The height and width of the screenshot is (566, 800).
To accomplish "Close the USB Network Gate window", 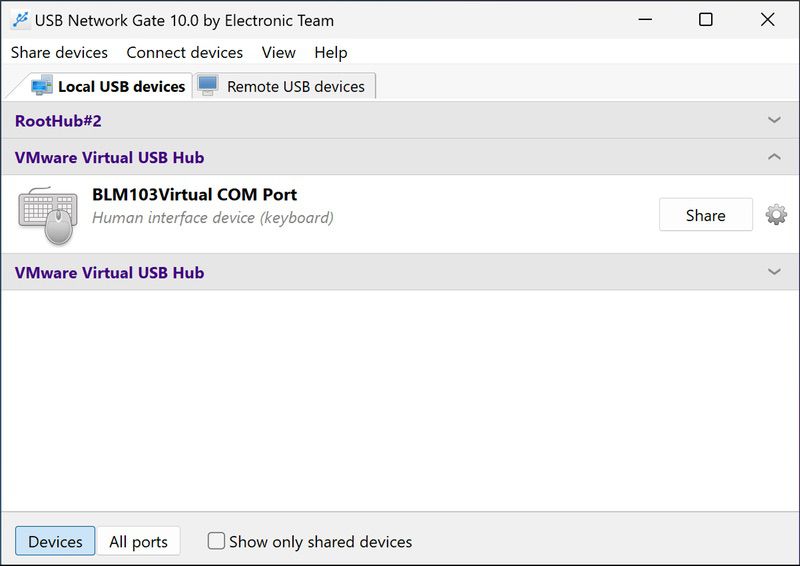I will [x=767, y=20].
